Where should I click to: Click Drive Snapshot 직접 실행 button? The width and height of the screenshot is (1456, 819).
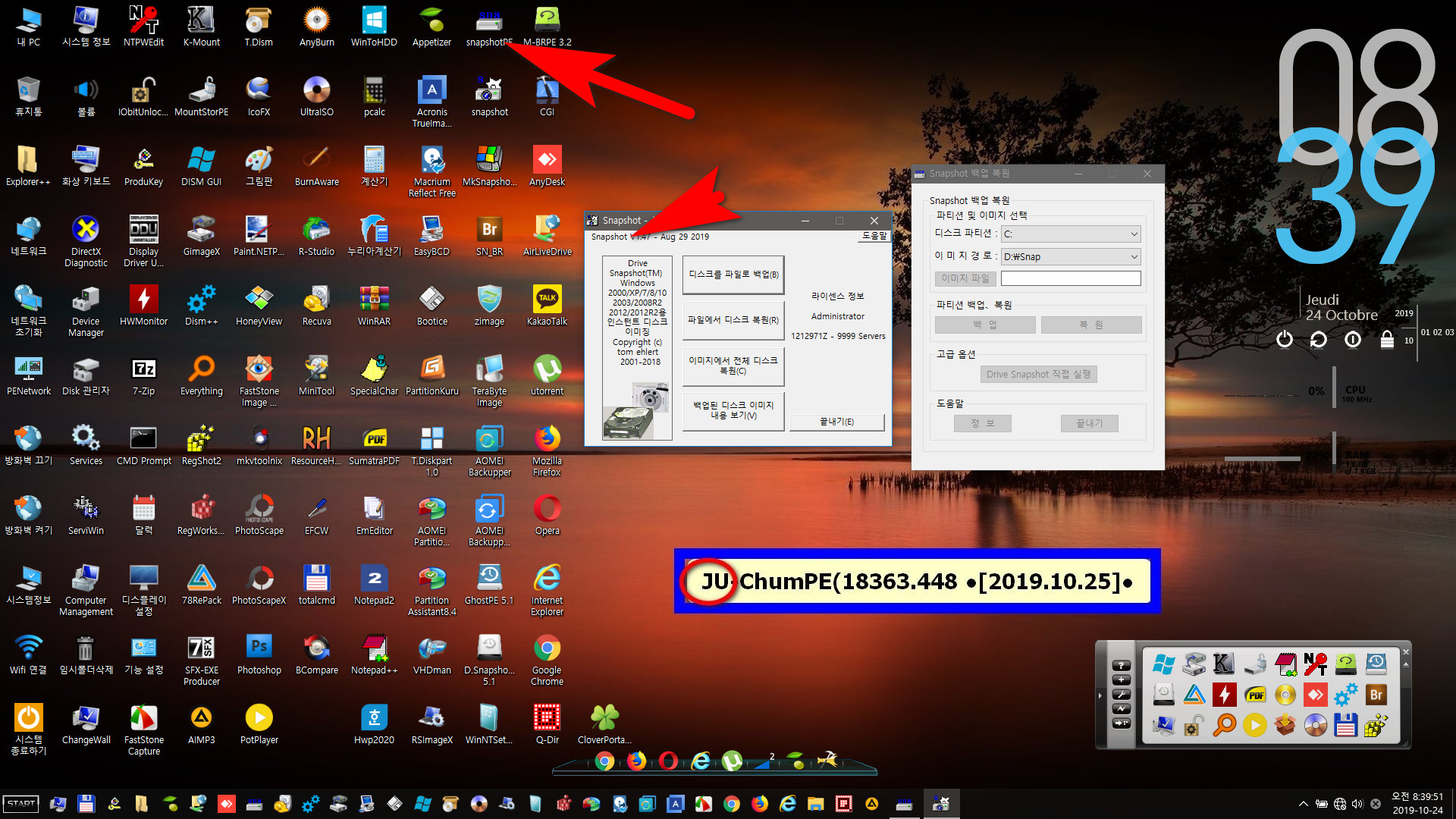coord(1038,374)
